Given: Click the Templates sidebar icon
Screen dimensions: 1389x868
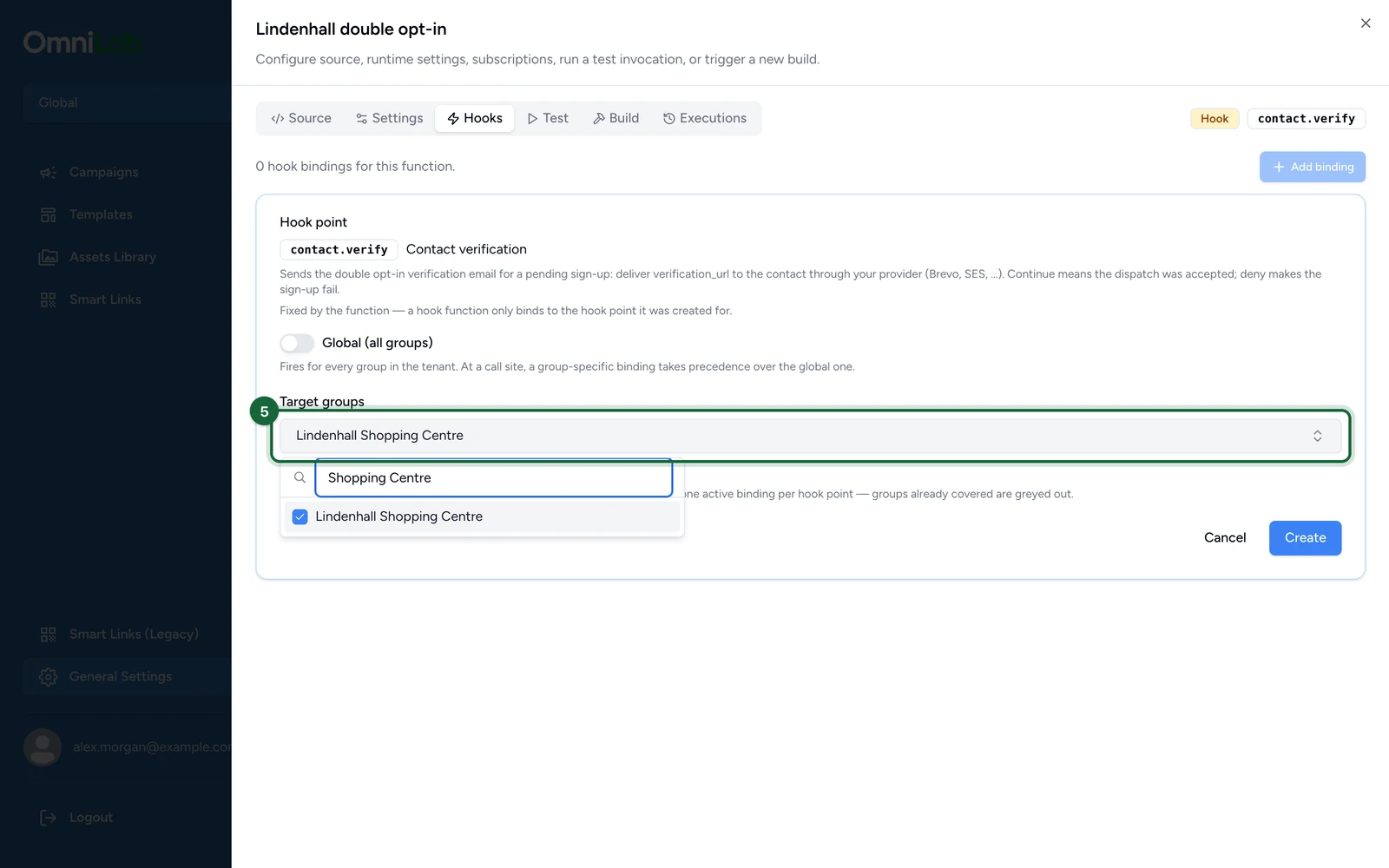Looking at the screenshot, I should coord(49,214).
